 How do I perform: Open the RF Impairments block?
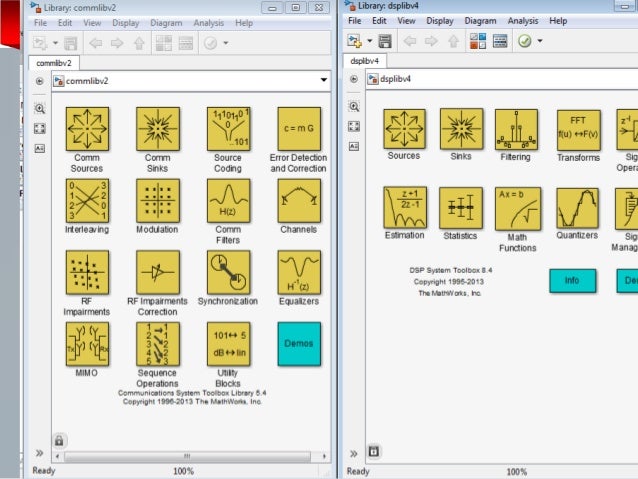tap(87, 272)
